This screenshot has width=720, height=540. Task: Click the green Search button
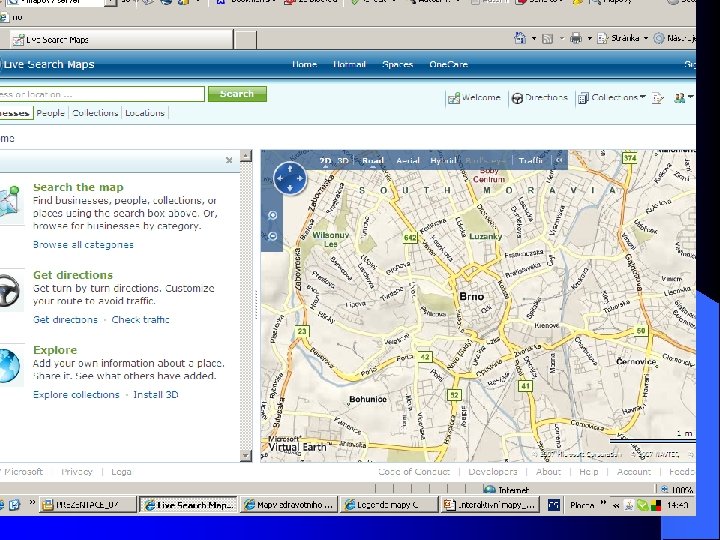tap(237, 94)
